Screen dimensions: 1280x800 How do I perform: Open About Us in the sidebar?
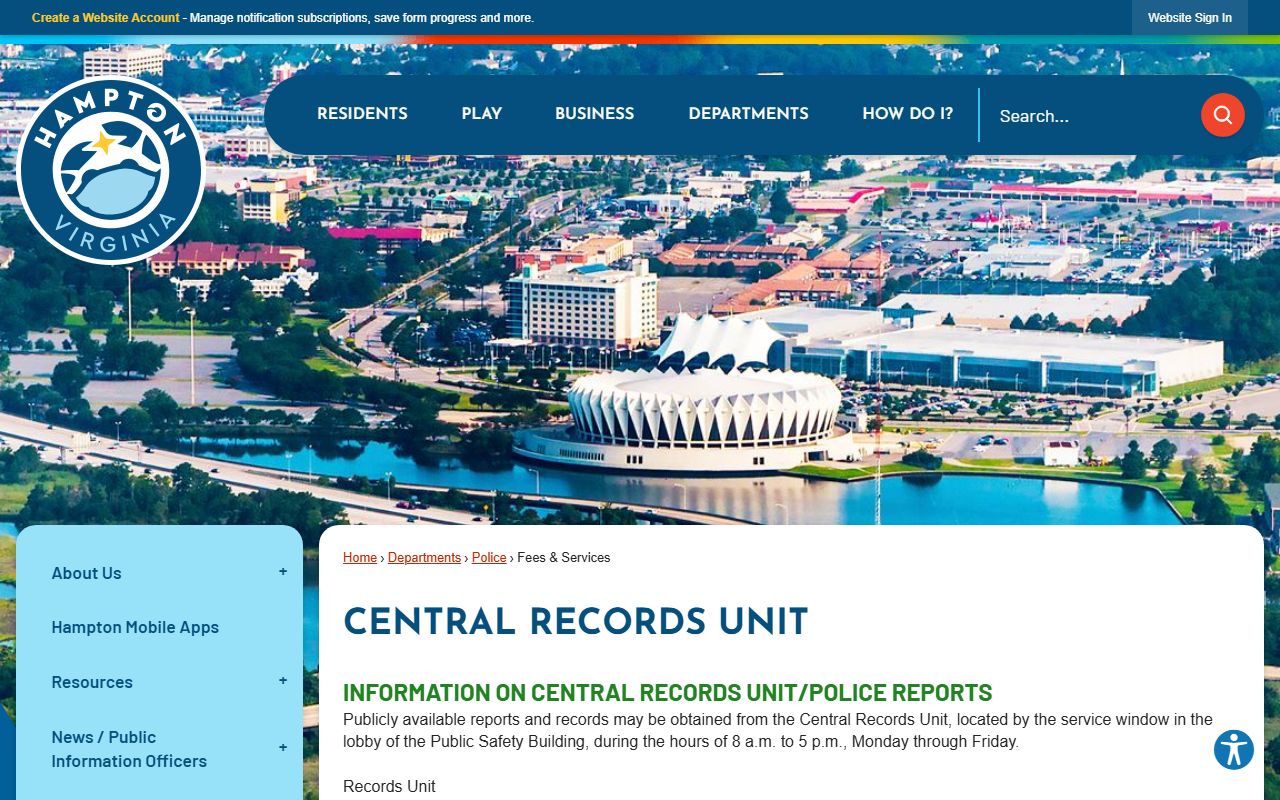(86, 573)
